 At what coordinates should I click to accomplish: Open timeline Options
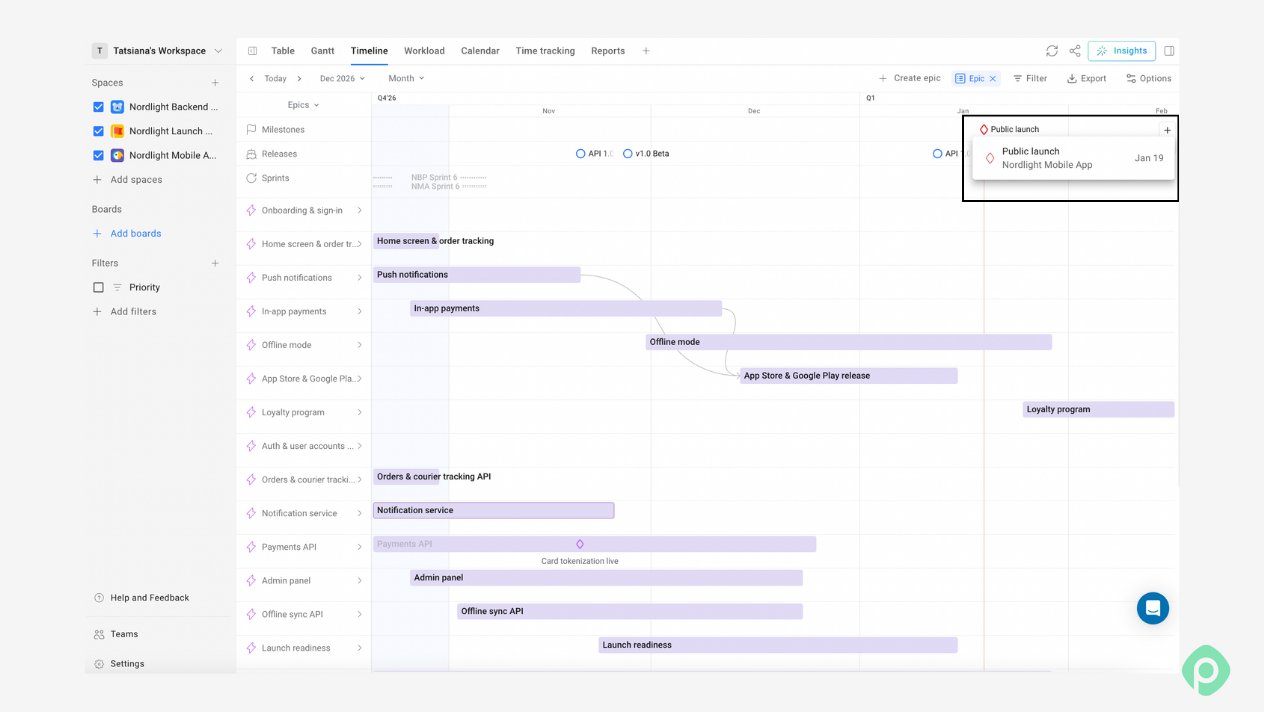click(x=1148, y=79)
